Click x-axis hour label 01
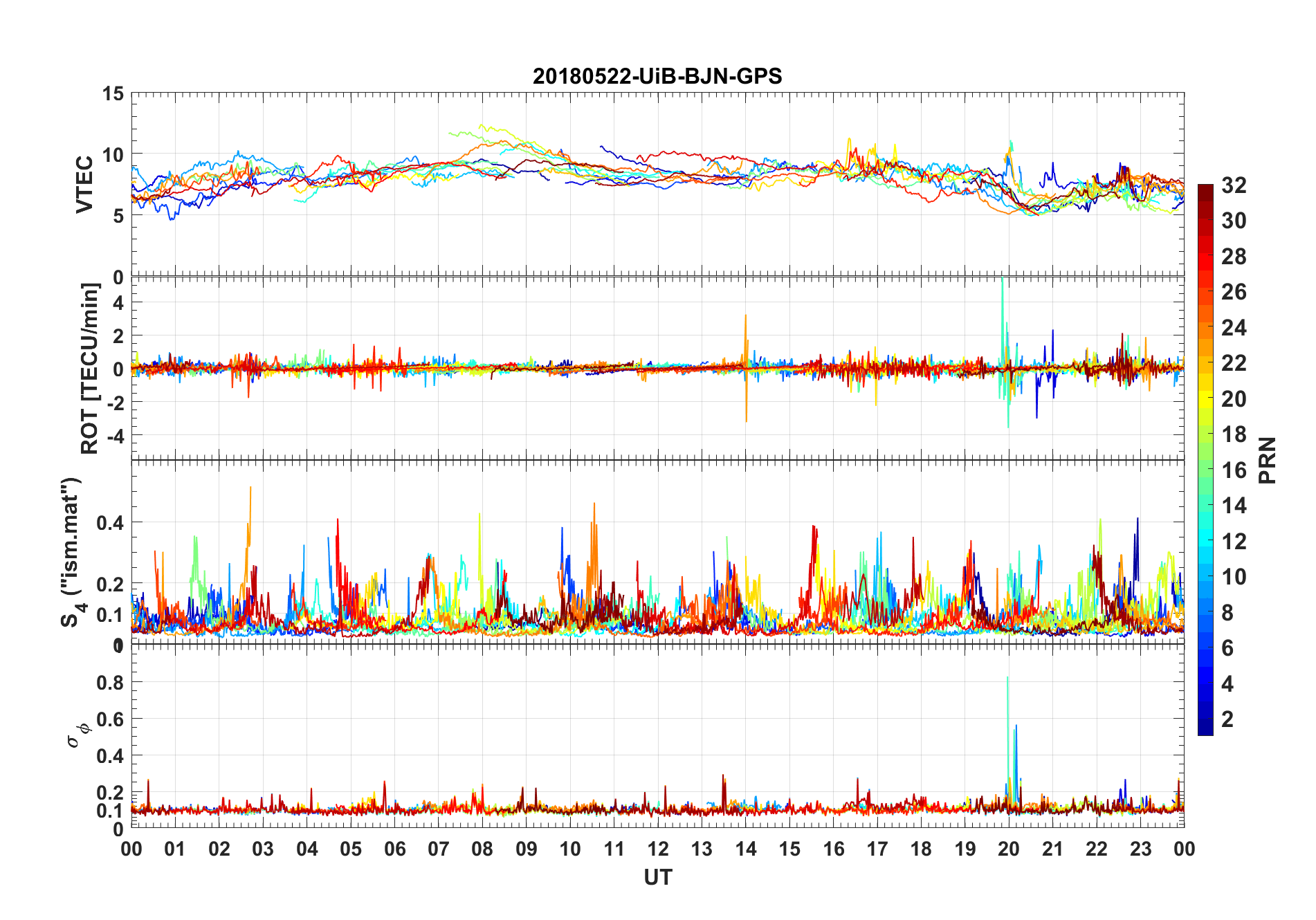Viewport: 1316px width, 920px height. click(x=175, y=849)
